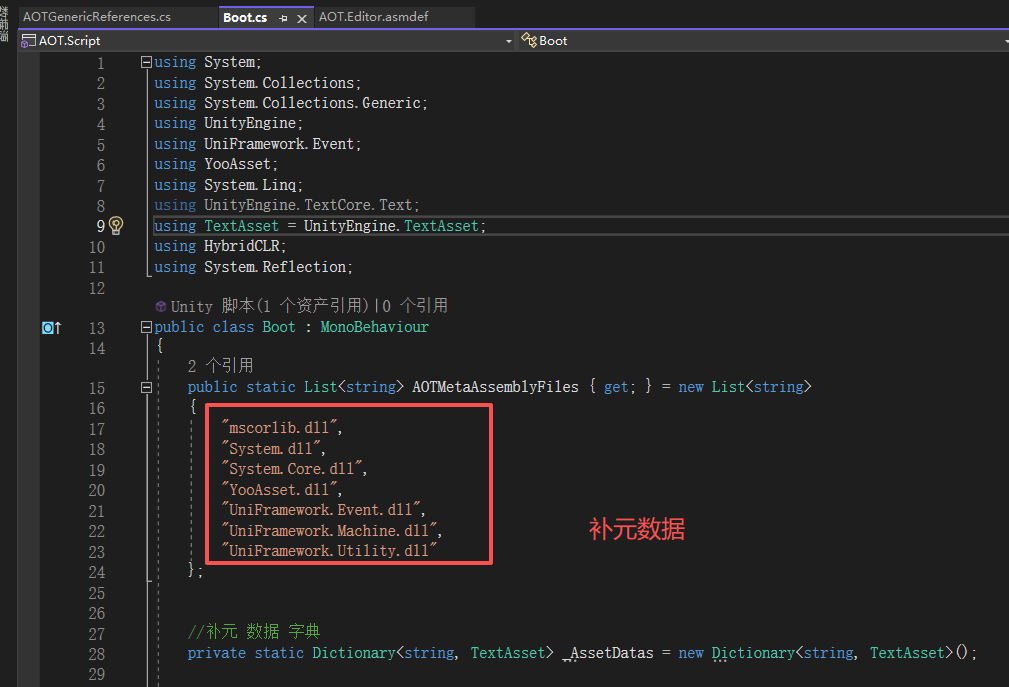1009x687 pixels.
Task: Click the Boot class icon in navigation bar
Action: point(528,41)
